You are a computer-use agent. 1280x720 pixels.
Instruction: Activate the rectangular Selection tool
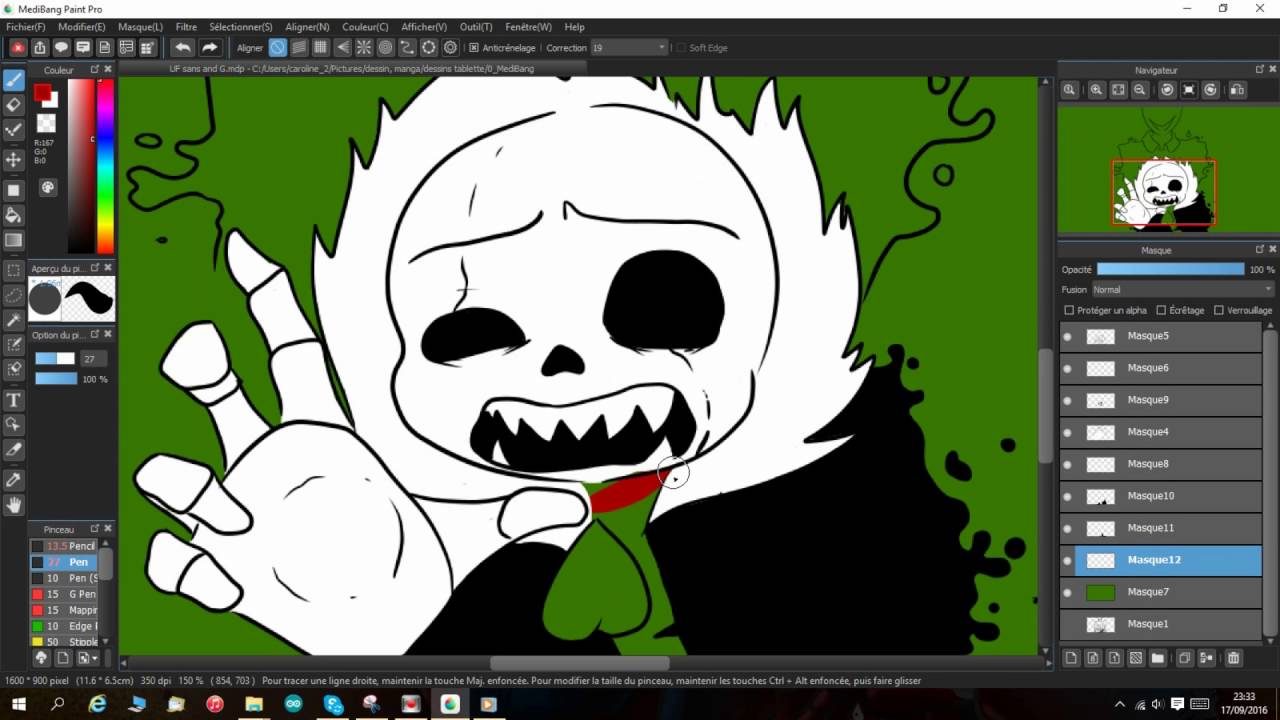(14, 270)
